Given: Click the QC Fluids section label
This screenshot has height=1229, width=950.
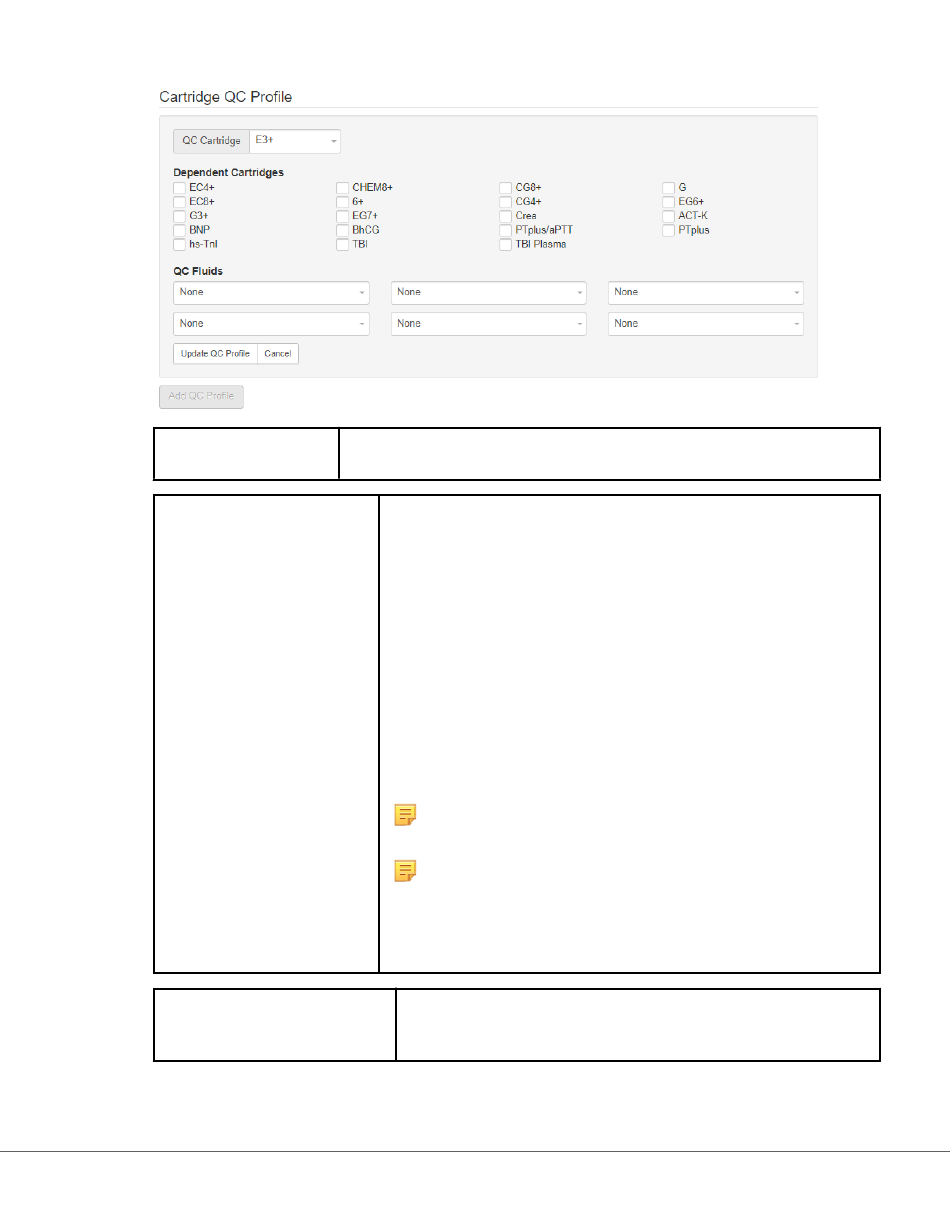Looking at the screenshot, I should pyautogui.click(x=198, y=271).
